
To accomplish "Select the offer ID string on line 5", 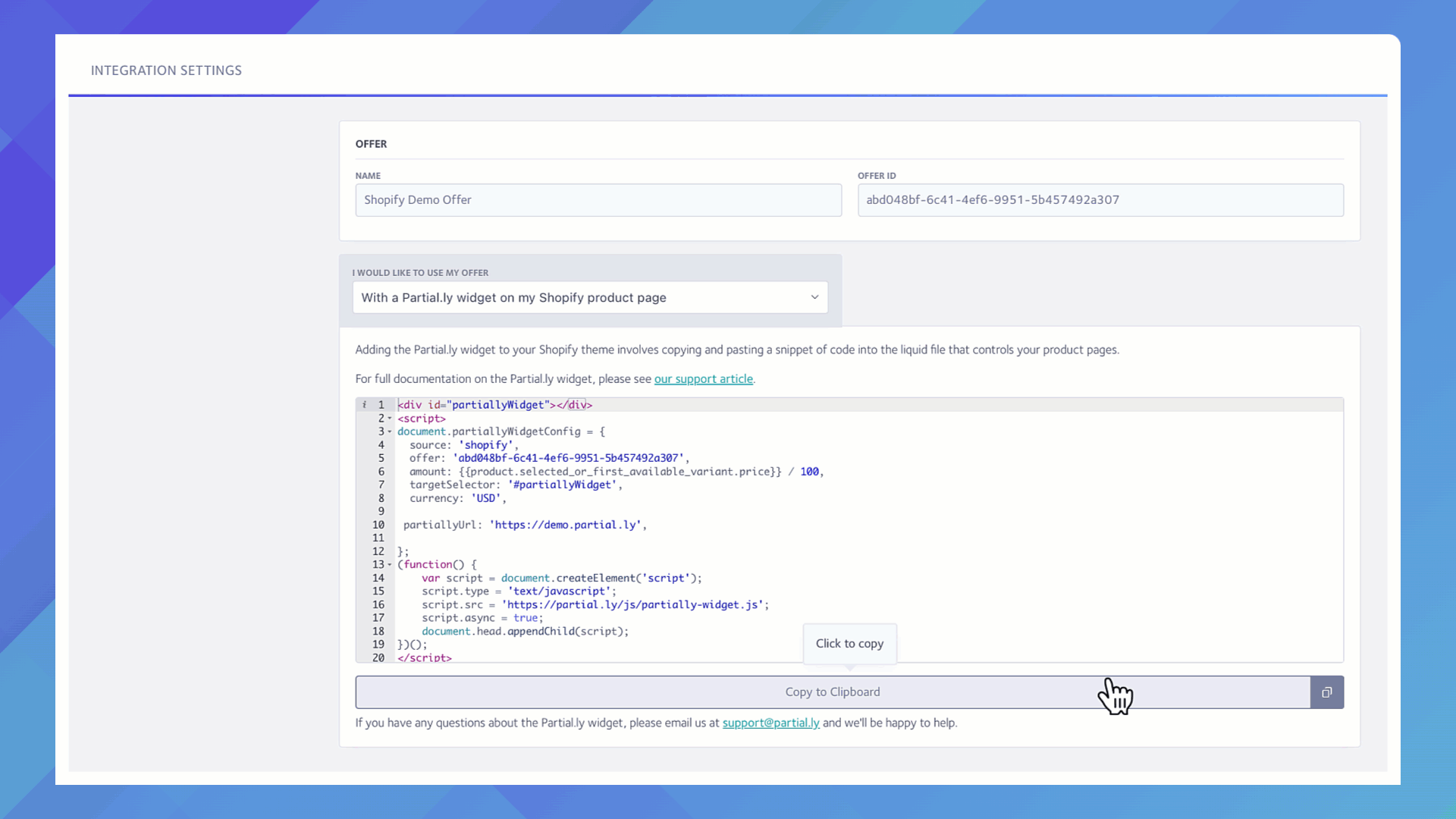I will [x=570, y=458].
